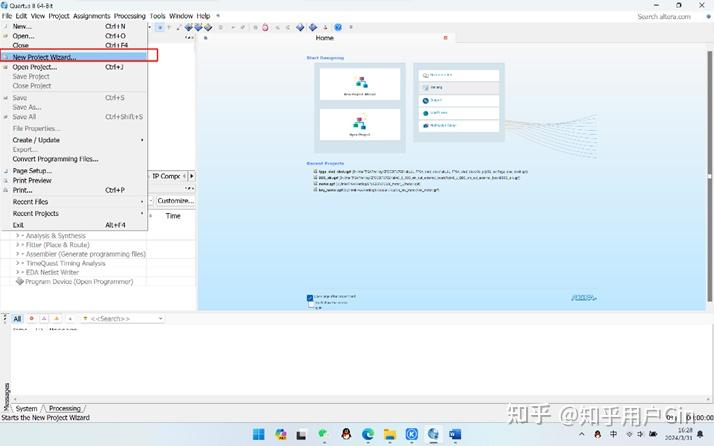Click right arrow next to IP Components tab

click(x=192, y=176)
